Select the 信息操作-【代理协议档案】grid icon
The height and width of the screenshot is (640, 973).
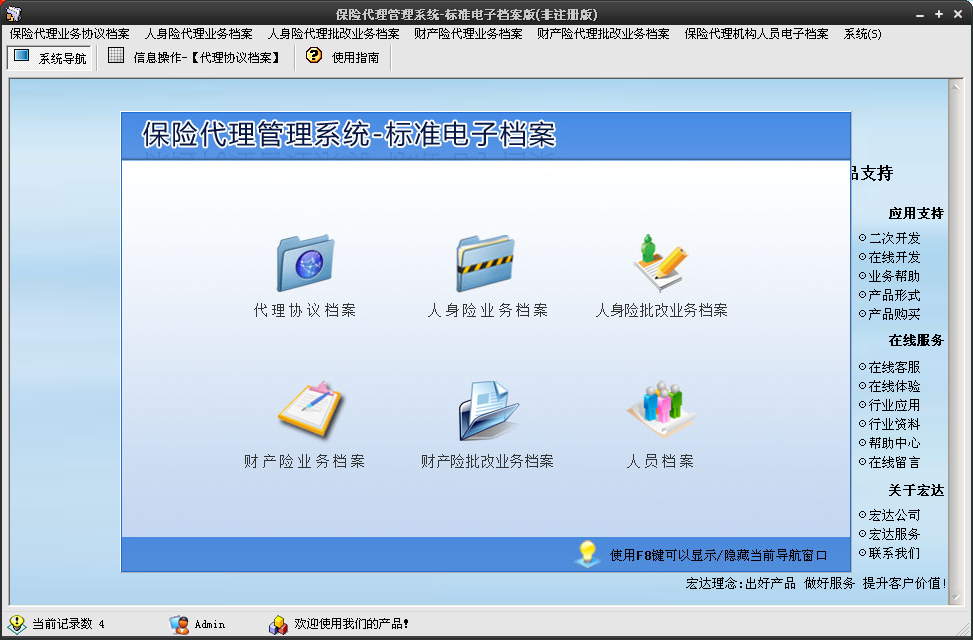point(118,57)
